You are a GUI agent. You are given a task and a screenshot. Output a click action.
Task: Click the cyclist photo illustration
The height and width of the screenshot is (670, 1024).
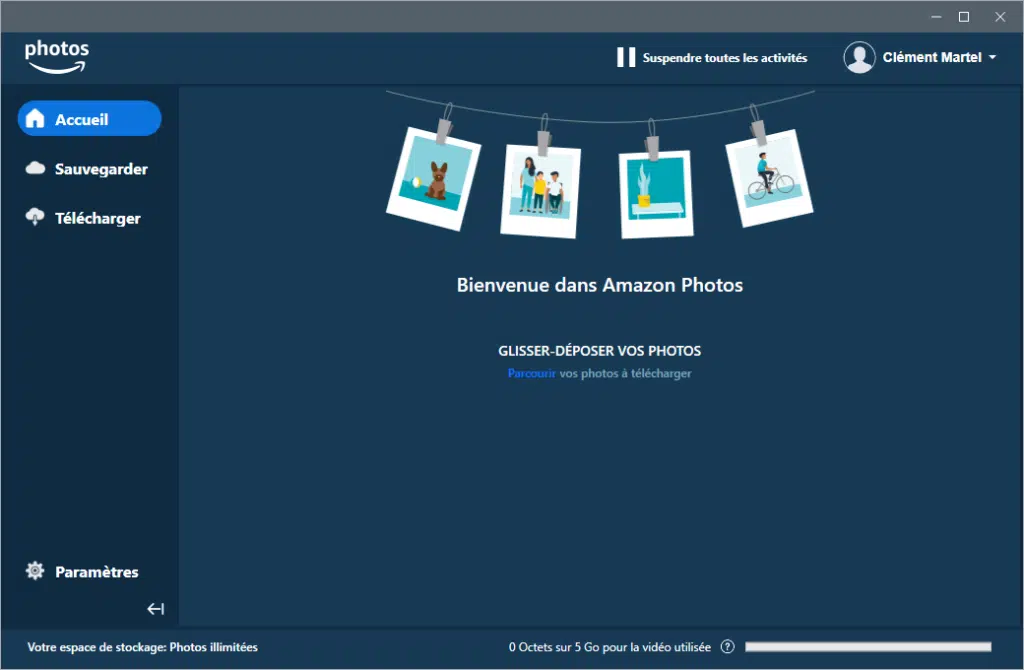(x=769, y=178)
